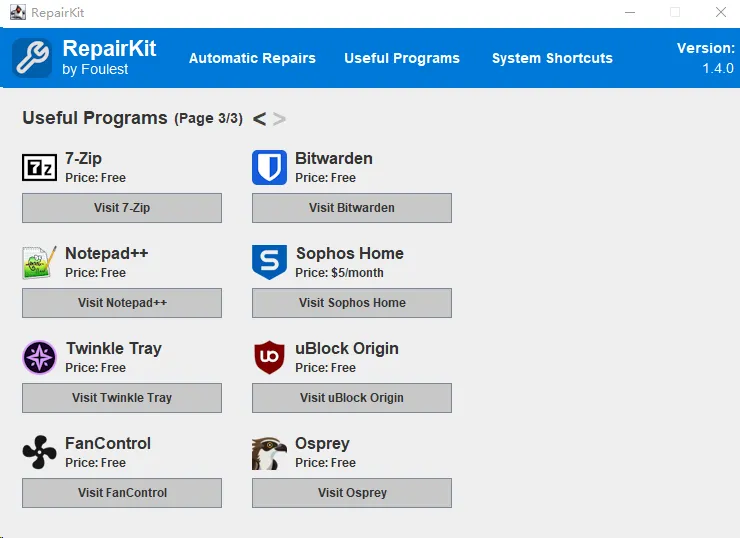Click the RepairKit title bar app icon
The height and width of the screenshot is (538, 740).
[x=18, y=12]
